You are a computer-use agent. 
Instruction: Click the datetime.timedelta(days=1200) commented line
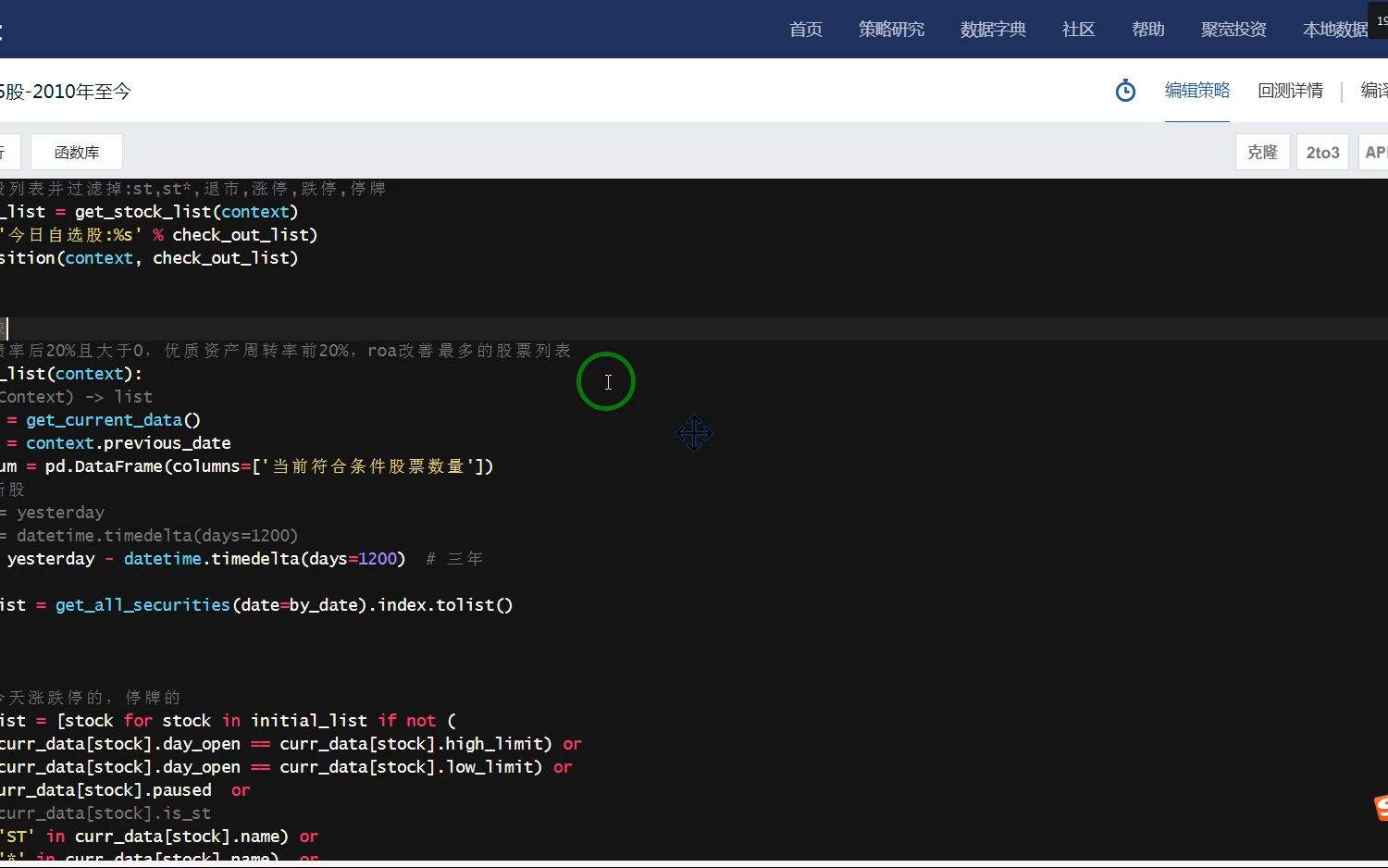tap(149, 536)
